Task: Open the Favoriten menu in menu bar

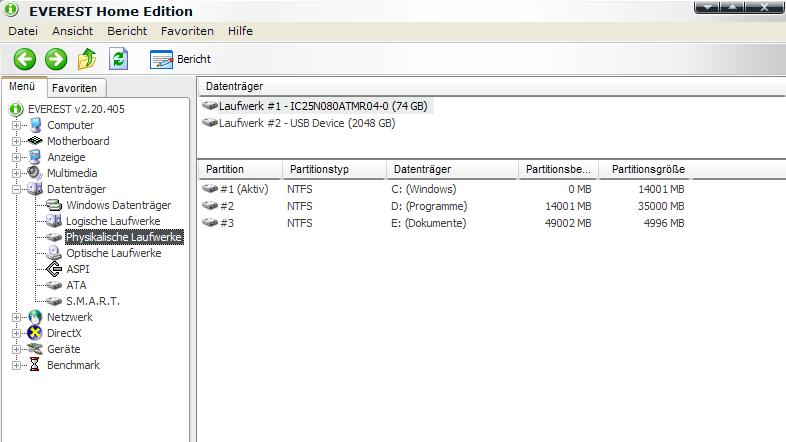Action: (x=187, y=31)
